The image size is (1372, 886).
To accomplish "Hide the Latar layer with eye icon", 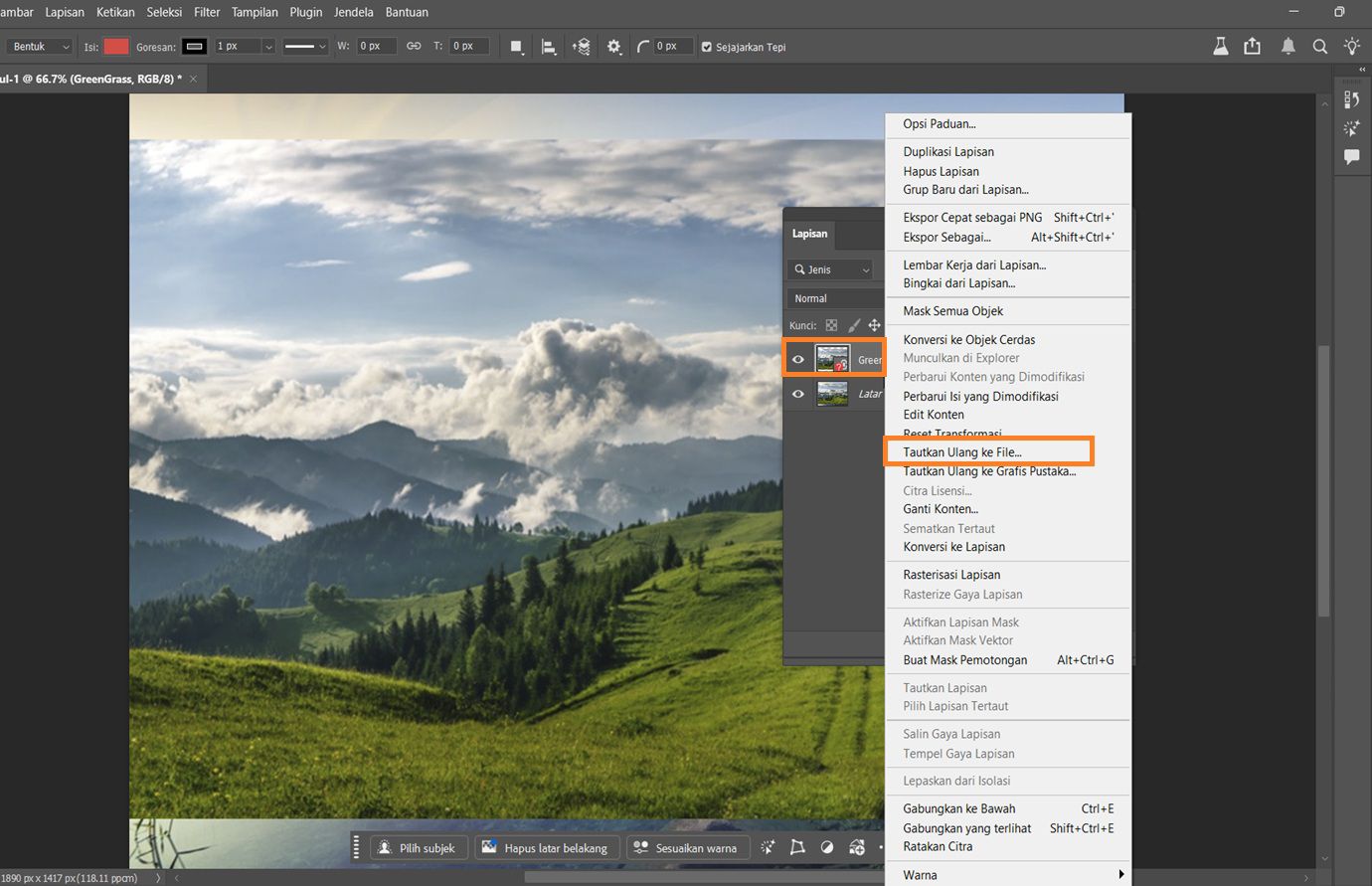I will [798, 394].
